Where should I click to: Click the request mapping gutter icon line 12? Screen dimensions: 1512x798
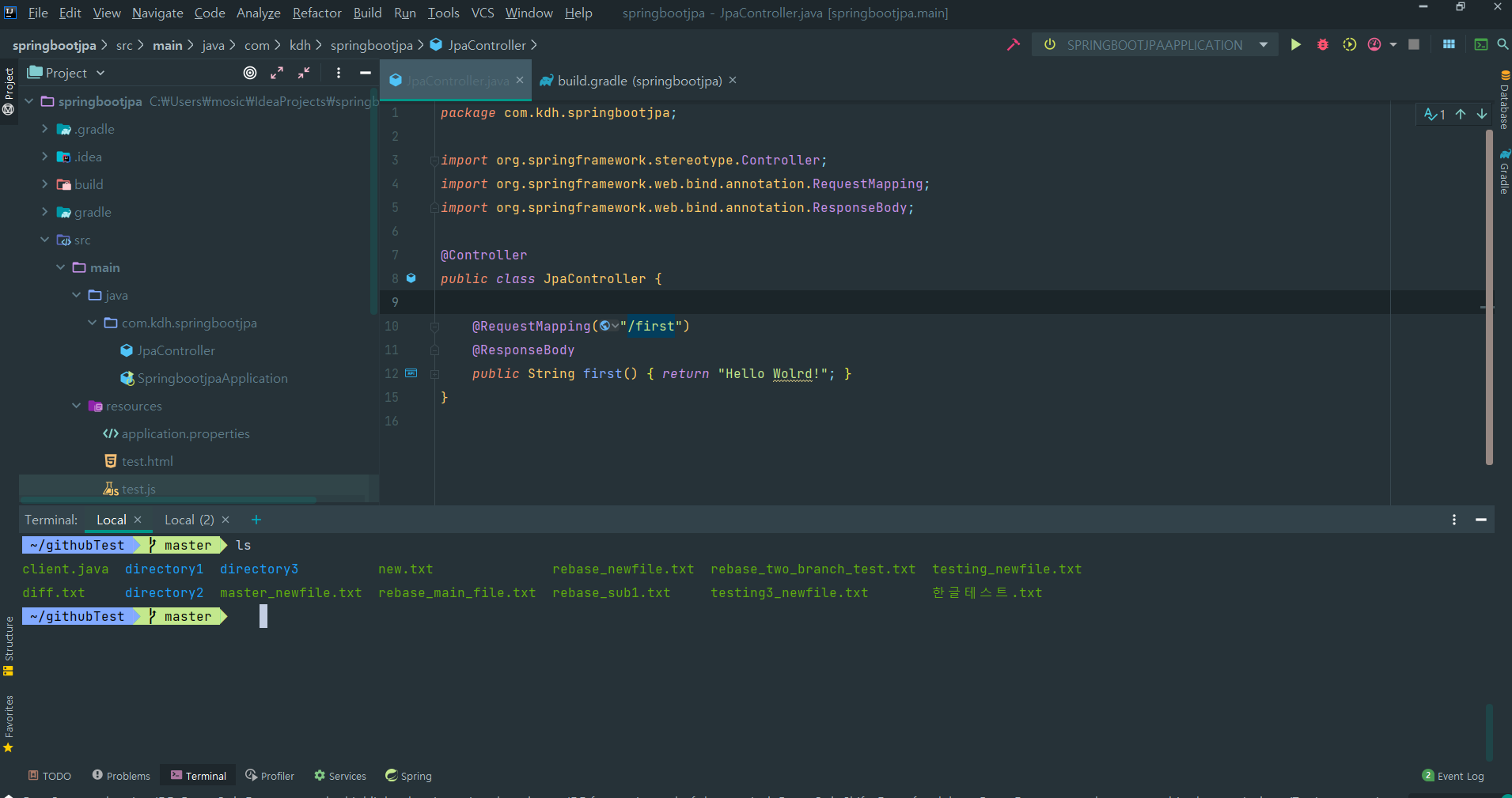(411, 373)
